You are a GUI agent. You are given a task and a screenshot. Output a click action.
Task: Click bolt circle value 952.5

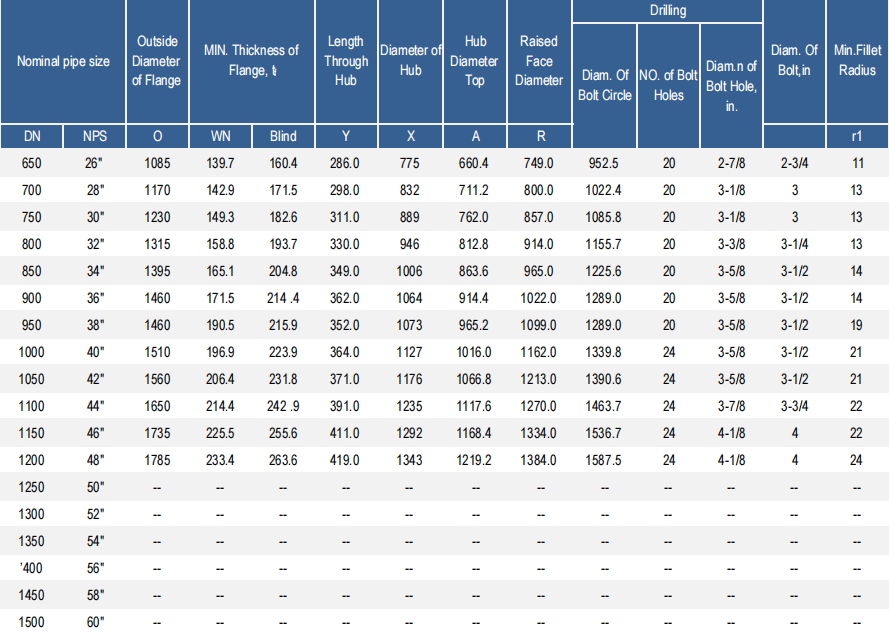[604, 162]
